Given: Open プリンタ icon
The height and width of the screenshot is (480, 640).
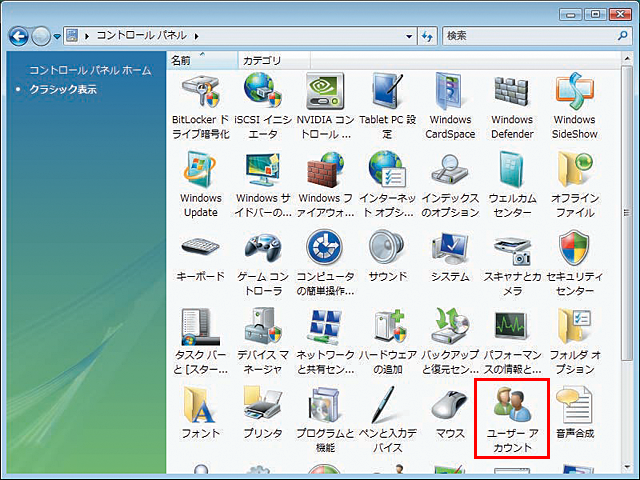Looking at the screenshot, I should coord(263,413).
